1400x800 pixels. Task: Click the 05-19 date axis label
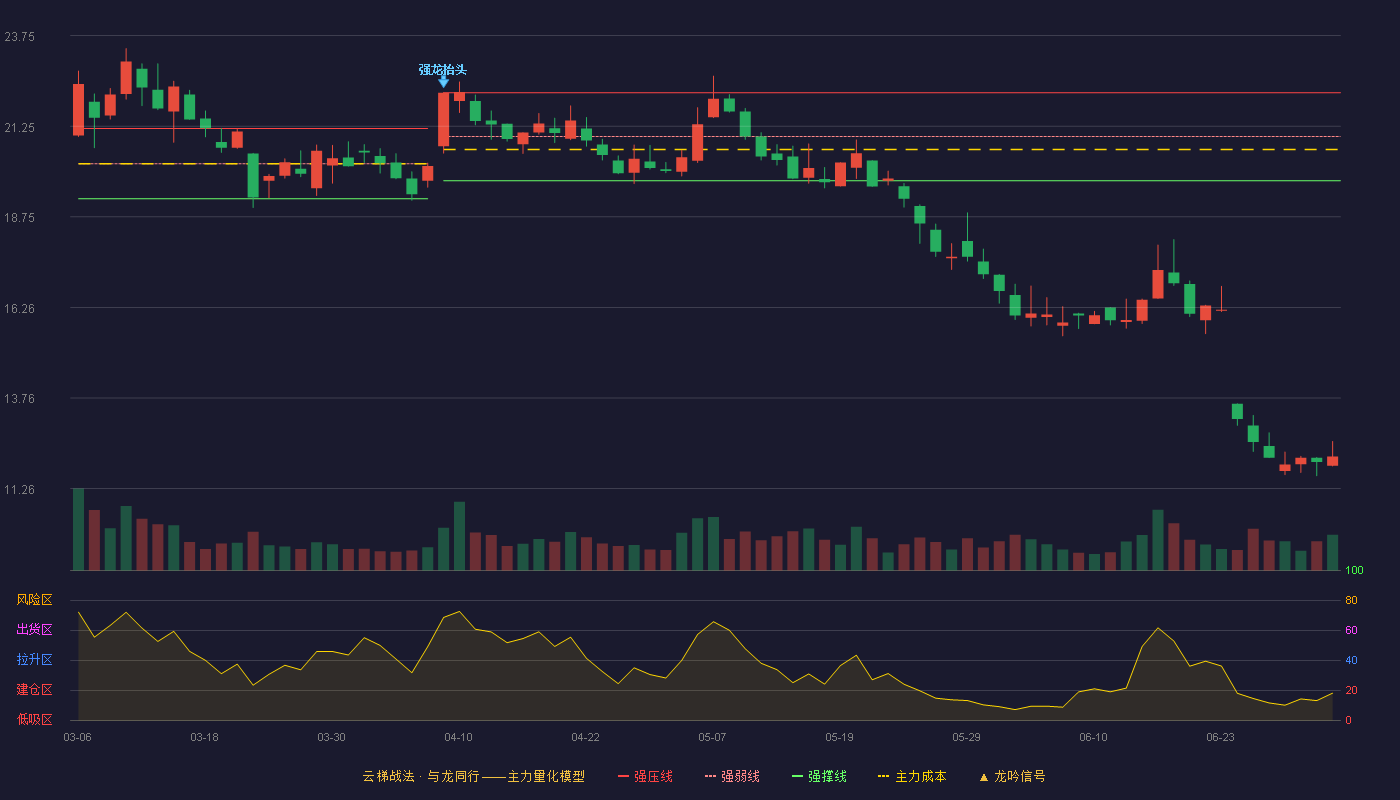pyautogui.click(x=839, y=737)
